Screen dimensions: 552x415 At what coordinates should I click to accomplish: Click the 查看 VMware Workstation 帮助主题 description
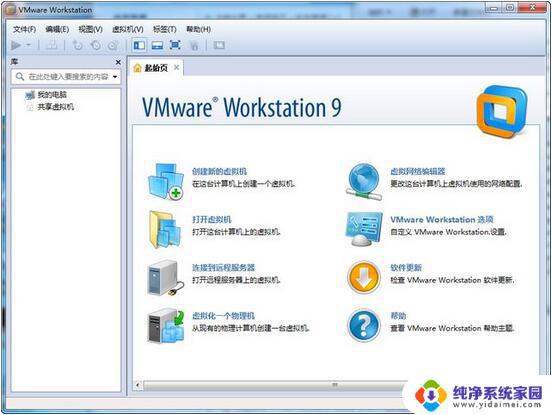tap(452, 328)
